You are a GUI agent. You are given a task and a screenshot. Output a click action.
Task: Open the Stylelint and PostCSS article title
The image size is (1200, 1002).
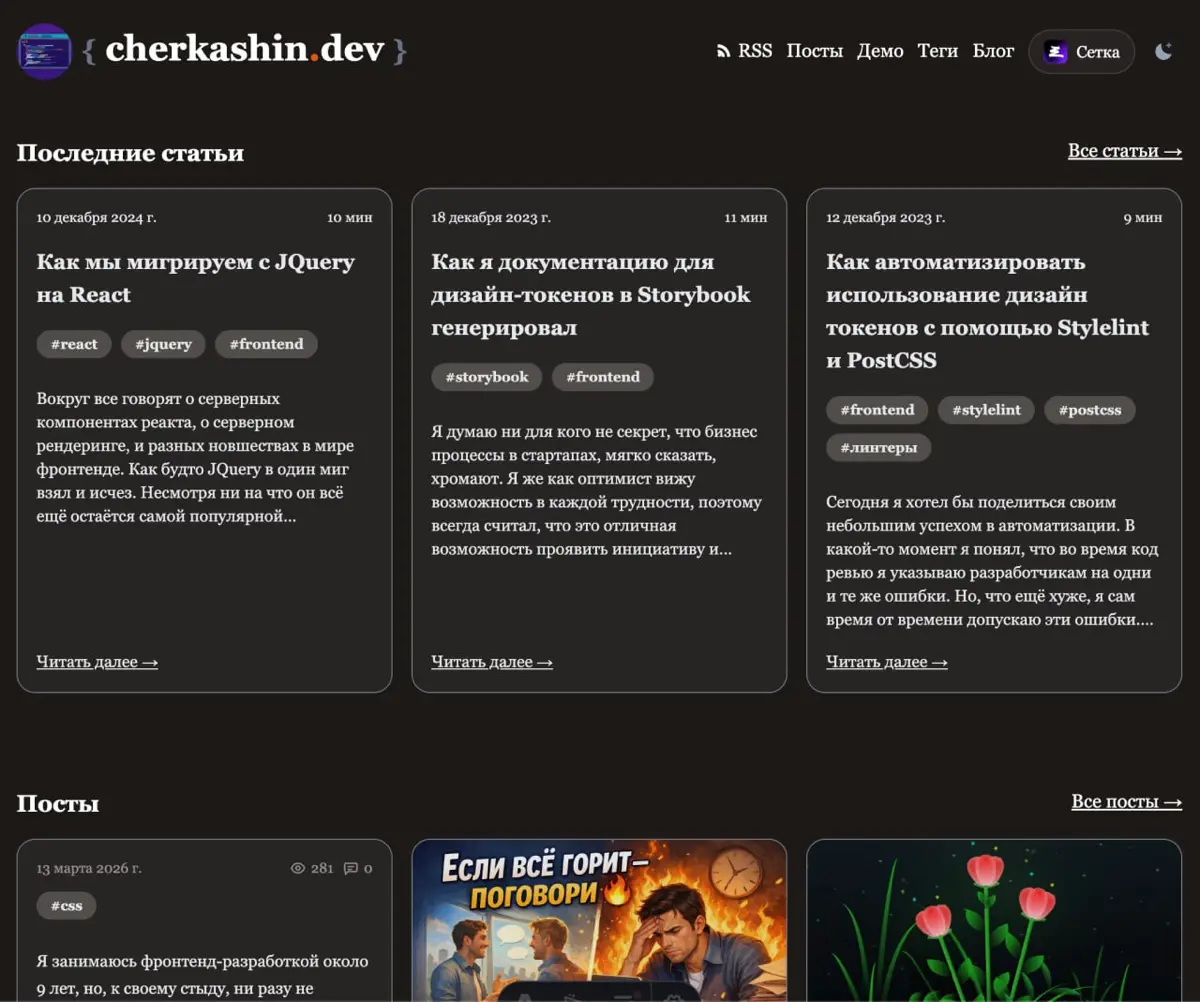click(987, 311)
